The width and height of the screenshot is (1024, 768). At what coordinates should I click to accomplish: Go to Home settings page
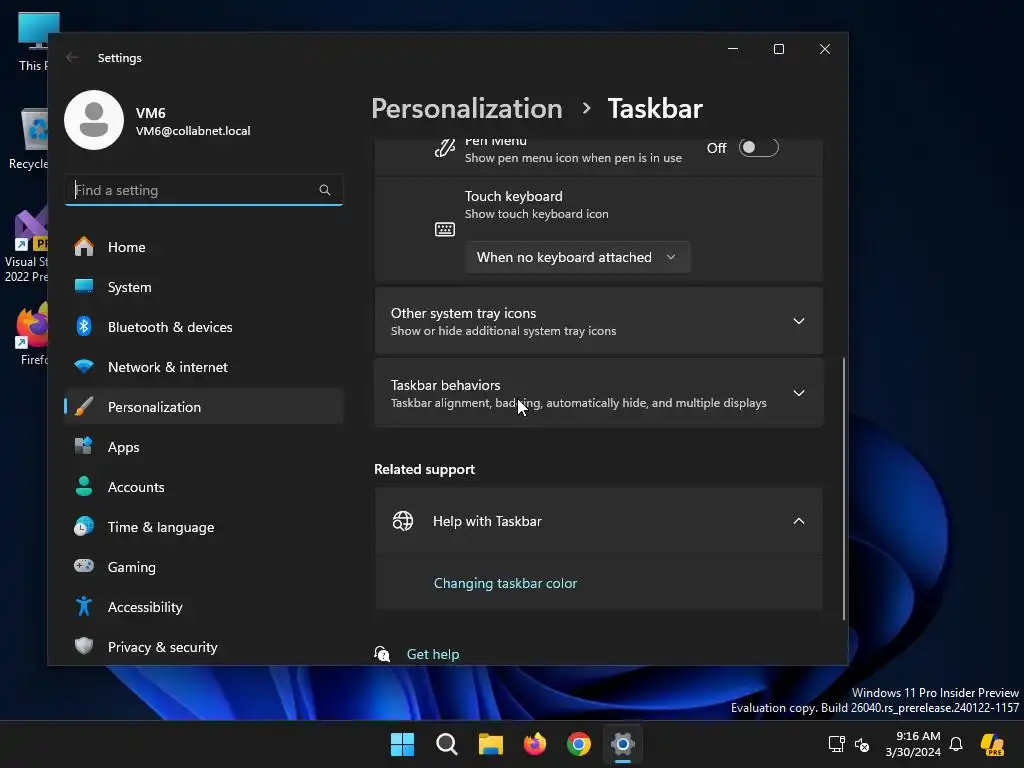[204, 247]
